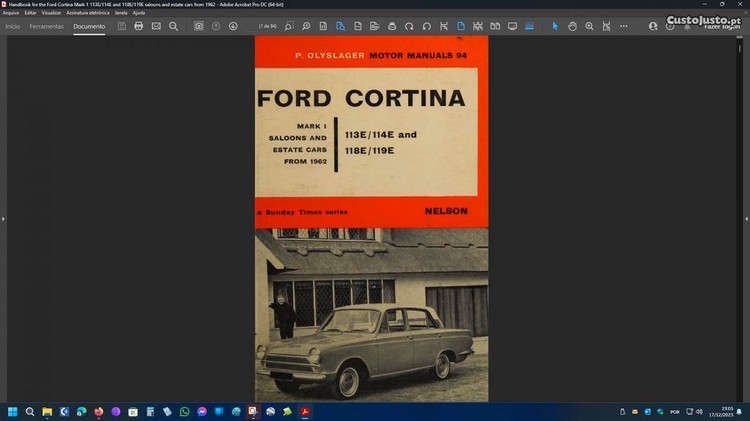Expand the right tools pane
The height and width of the screenshot is (421, 750).
746,218
